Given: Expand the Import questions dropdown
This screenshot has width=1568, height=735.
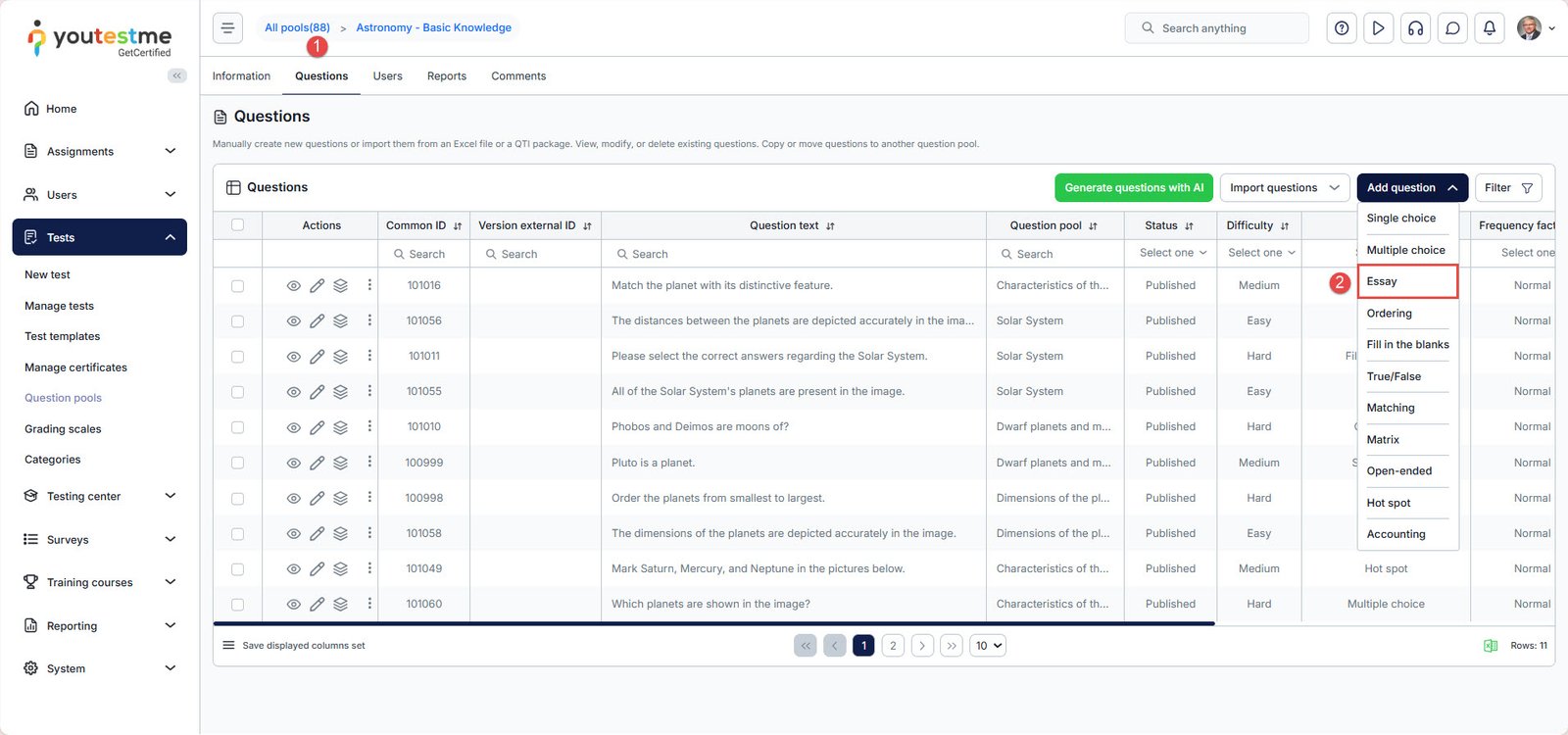Looking at the screenshot, I should [x=1284, y=188].
